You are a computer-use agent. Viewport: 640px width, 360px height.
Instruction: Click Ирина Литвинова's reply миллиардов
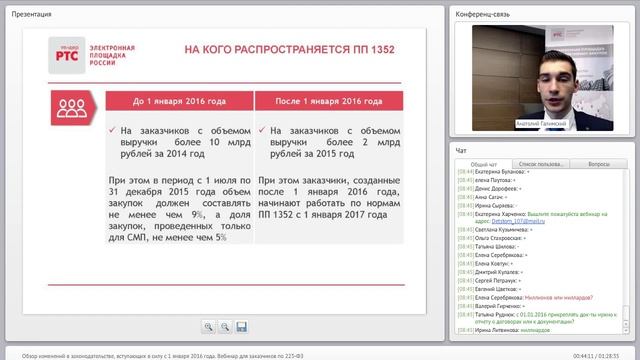pos(535,330)
